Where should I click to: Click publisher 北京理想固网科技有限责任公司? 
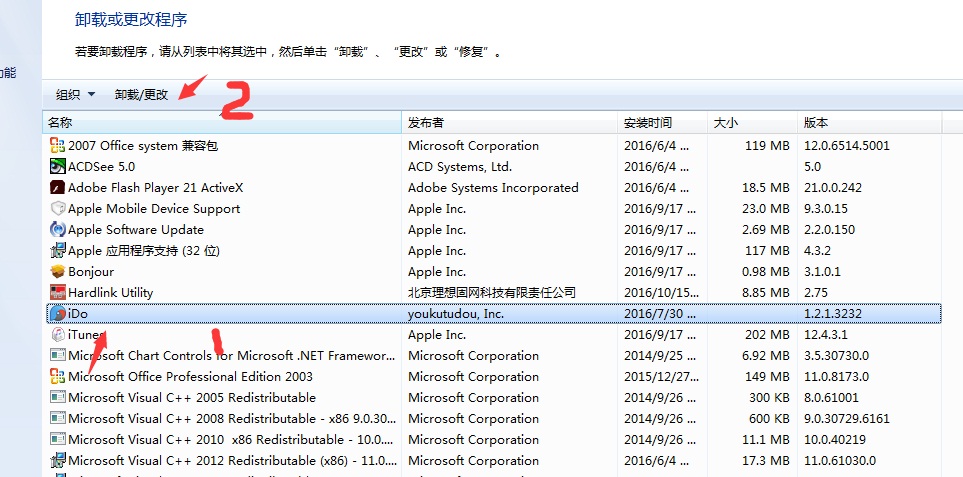click(x=492, y=292)
